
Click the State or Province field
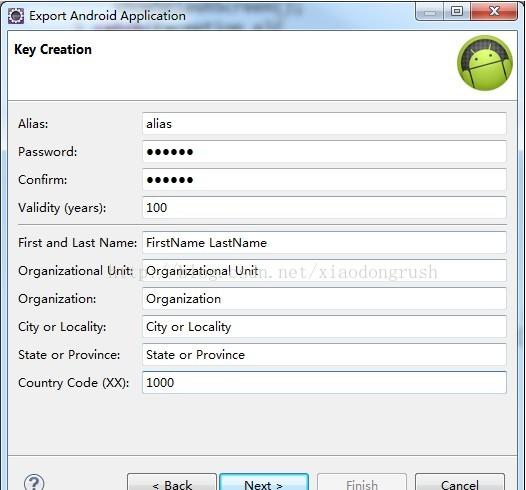point(324,355)
